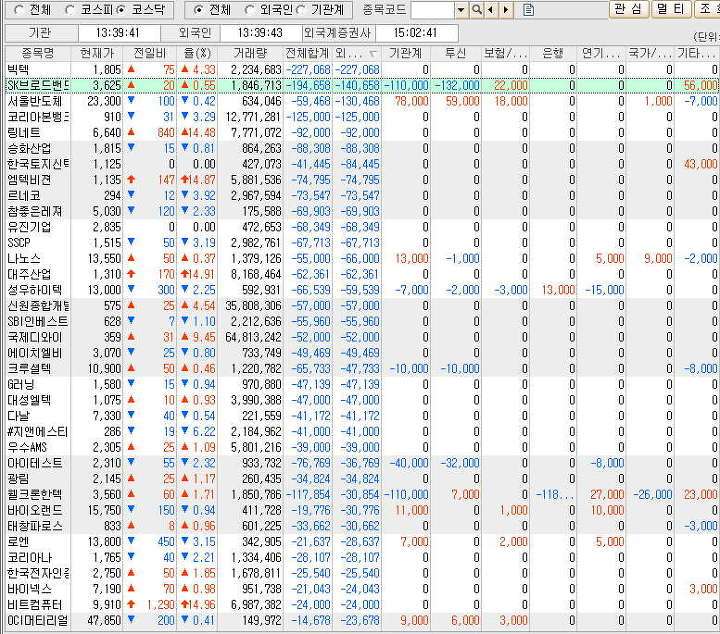720x634 pixels.
Task: Select the 성우하이텍 stock name
Action: 34,290
